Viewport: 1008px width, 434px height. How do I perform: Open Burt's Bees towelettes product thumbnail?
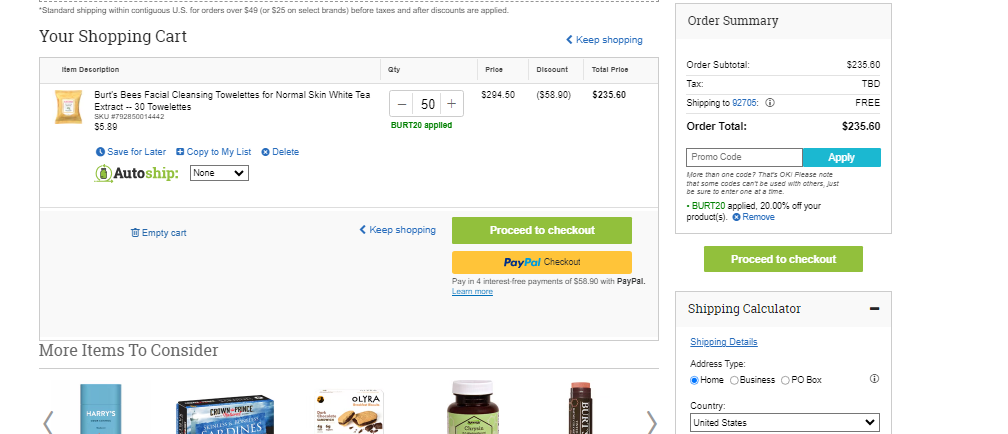pyautogui.click(x=68, y=106)
